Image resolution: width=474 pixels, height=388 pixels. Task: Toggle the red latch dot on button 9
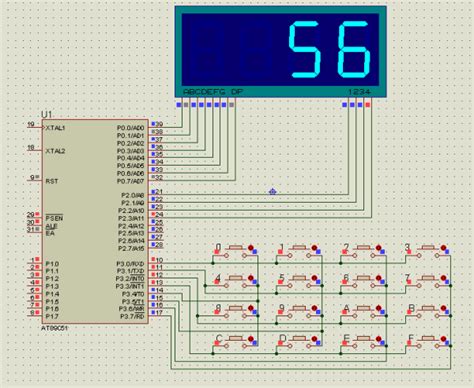pos(314,308)
